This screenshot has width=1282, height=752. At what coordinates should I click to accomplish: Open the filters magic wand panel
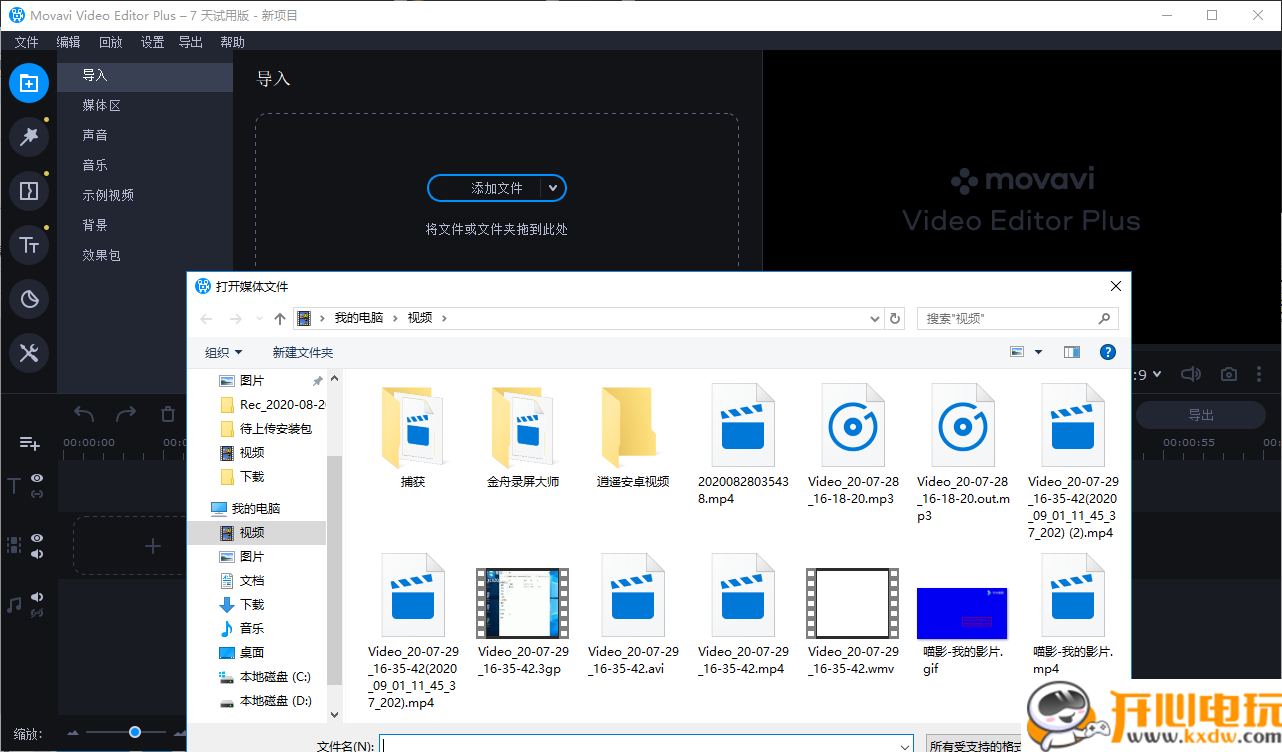29,137
